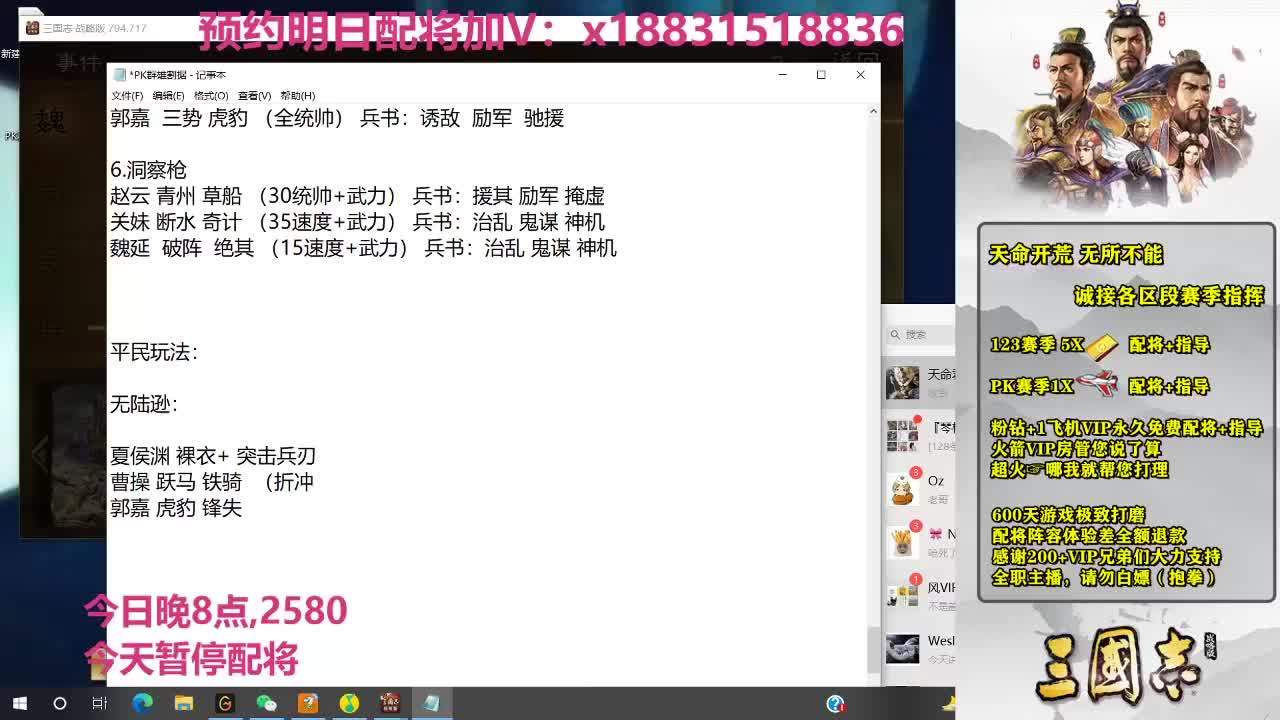This screenshot has width=1280, height=720.
Task: Open the Oz chat in WeChat
Action: [919, 488]
